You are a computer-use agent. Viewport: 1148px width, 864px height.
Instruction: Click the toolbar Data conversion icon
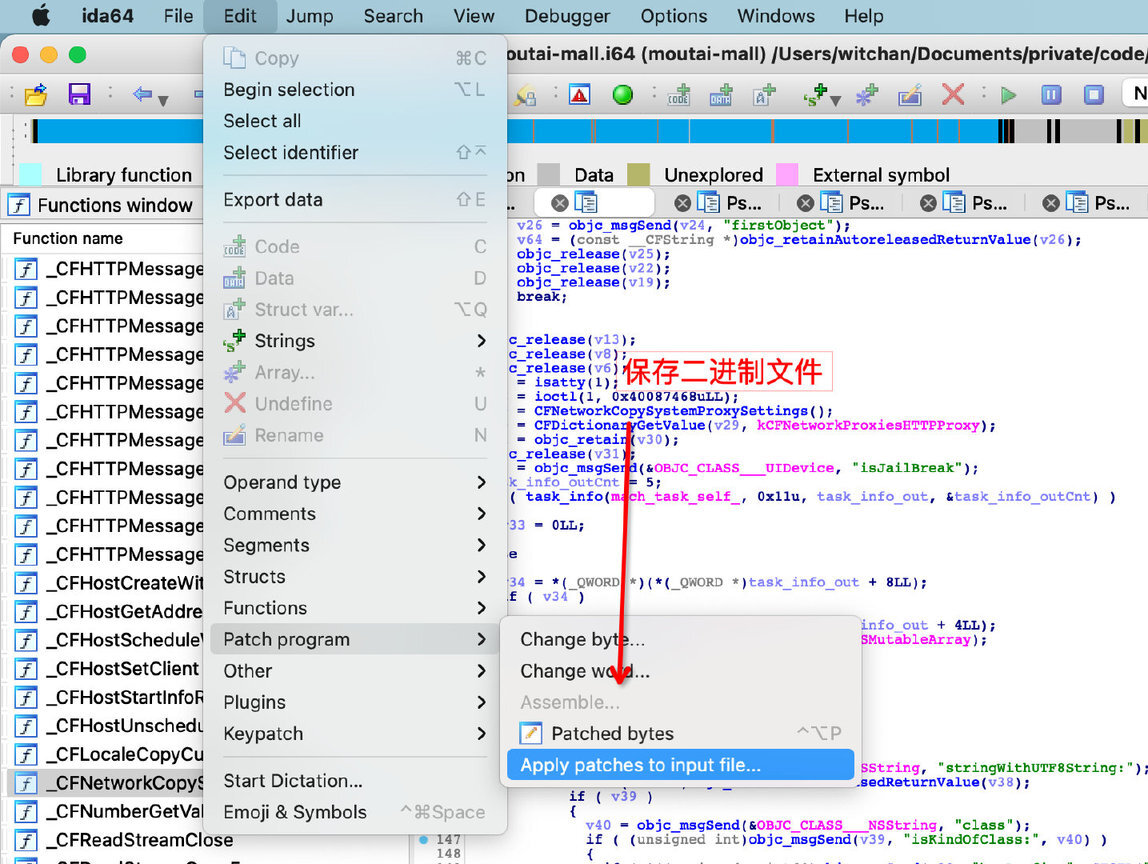[x=720, y=94]
